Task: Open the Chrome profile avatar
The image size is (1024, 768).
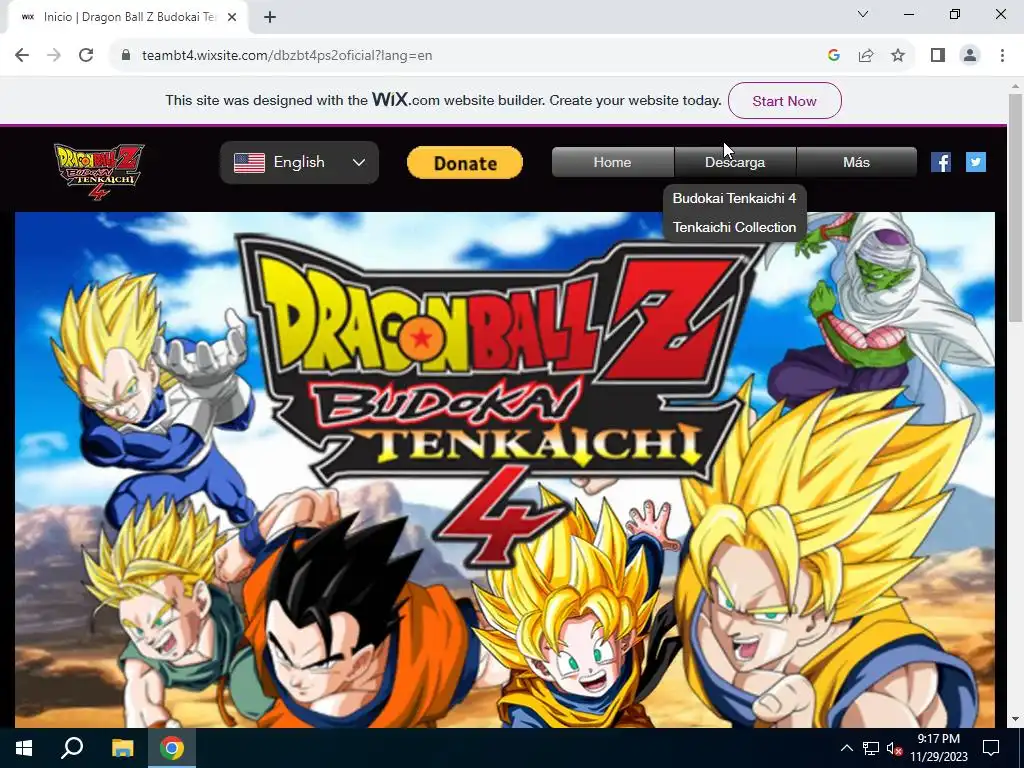Action: point(970,56)
